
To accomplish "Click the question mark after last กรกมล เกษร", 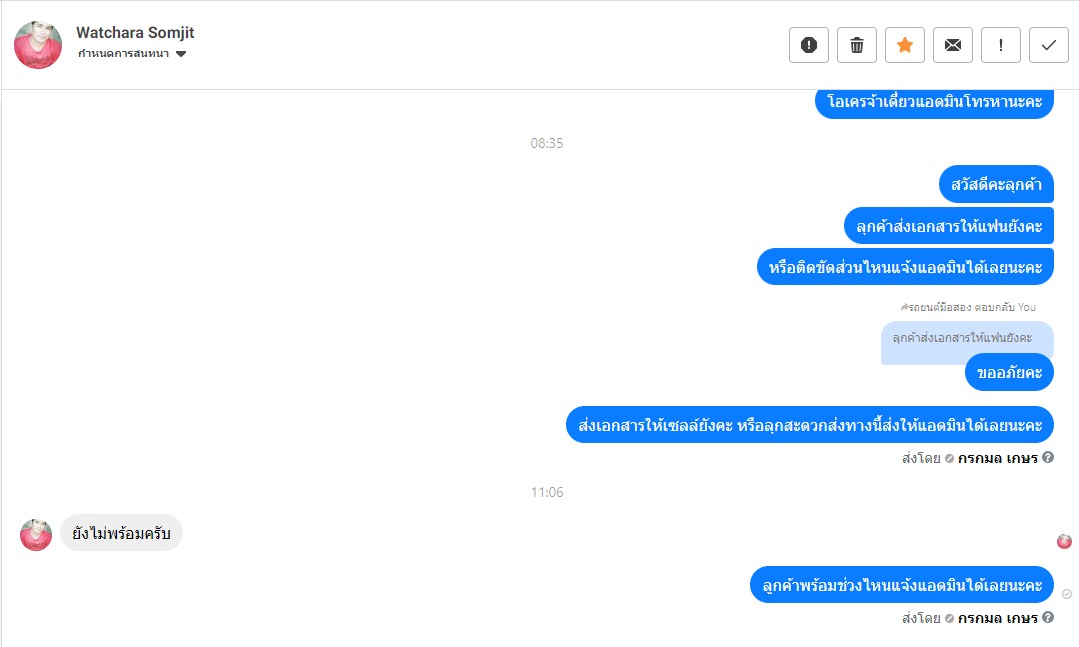I will click(1048, 617).
